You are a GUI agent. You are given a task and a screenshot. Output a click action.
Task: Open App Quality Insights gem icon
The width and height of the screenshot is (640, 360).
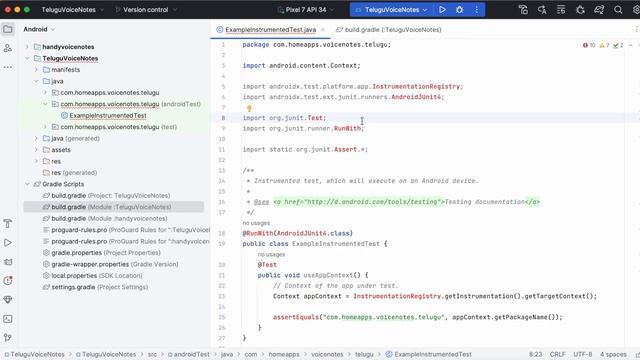pos(8,300)
